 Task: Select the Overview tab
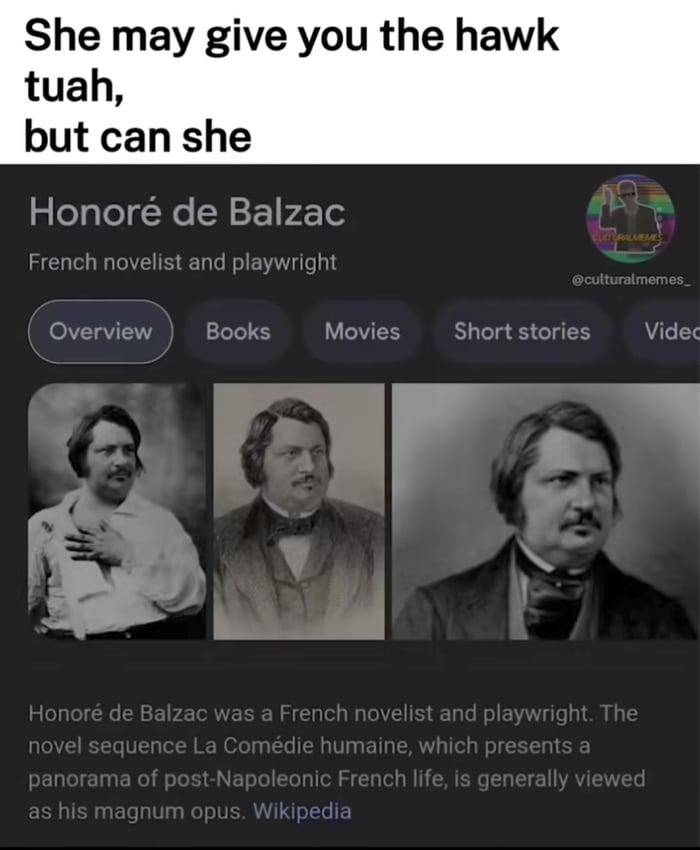100,331
